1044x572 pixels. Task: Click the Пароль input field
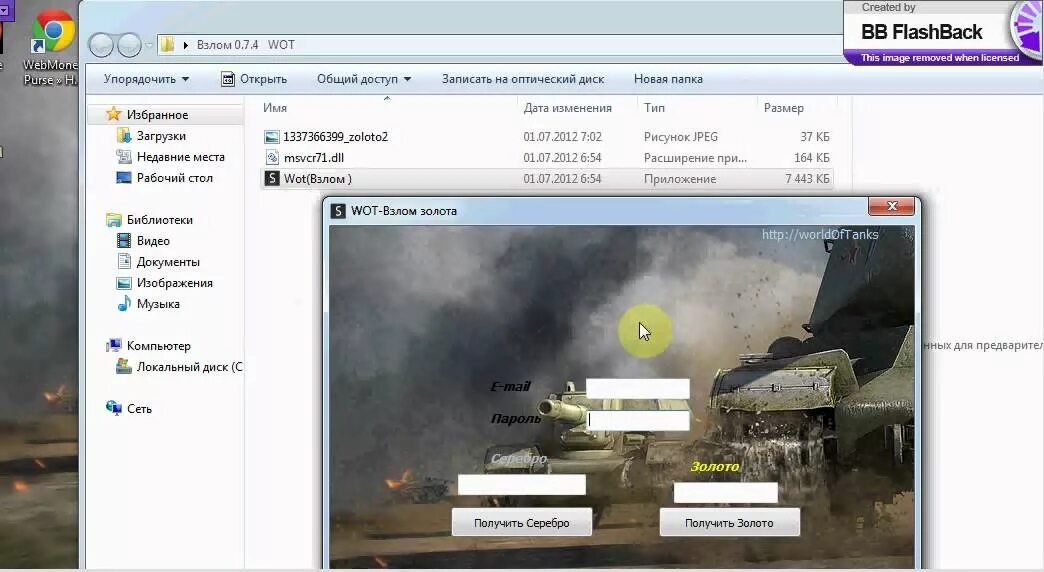tap(638, 420)
